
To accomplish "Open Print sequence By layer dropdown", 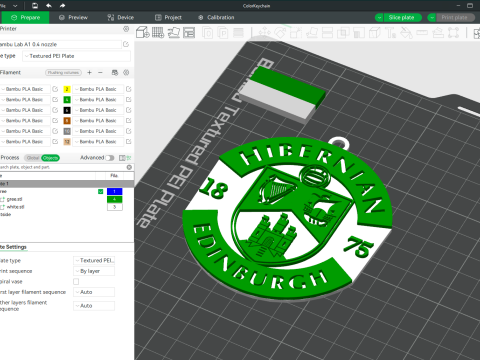I will pyautogui.click(x=94, y=271).
